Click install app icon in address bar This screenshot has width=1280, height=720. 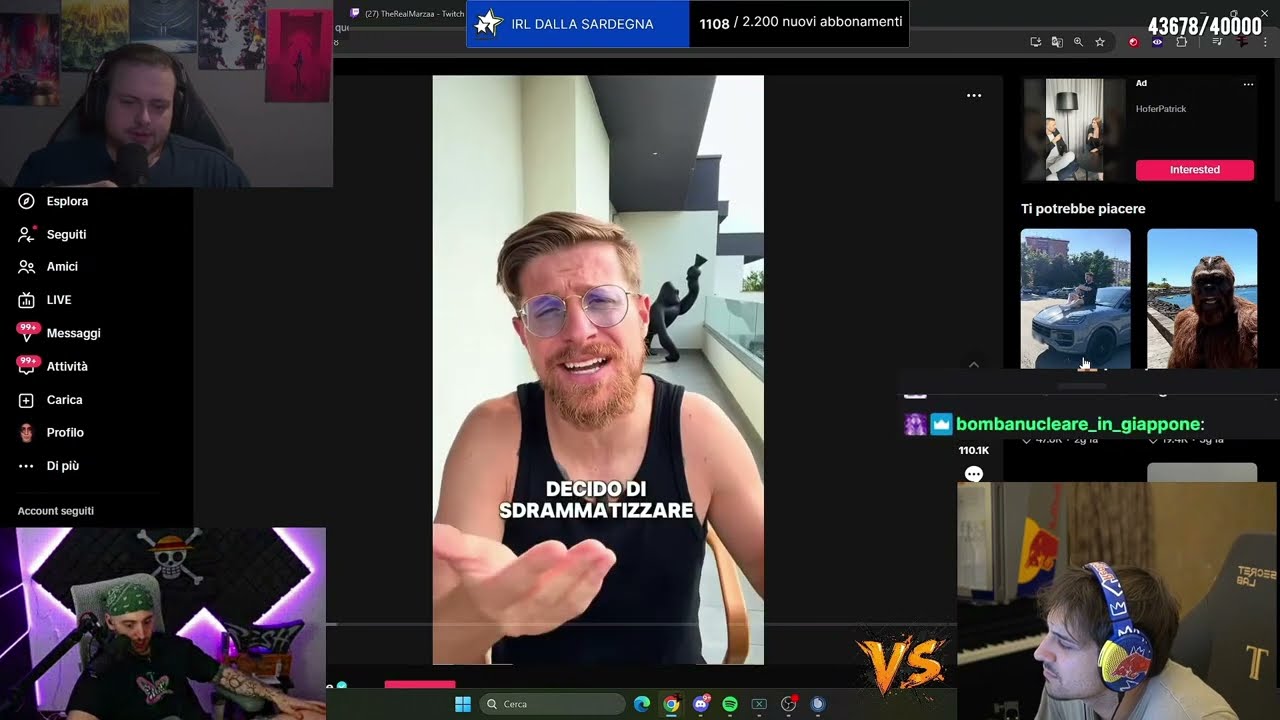click(1036, 42)
